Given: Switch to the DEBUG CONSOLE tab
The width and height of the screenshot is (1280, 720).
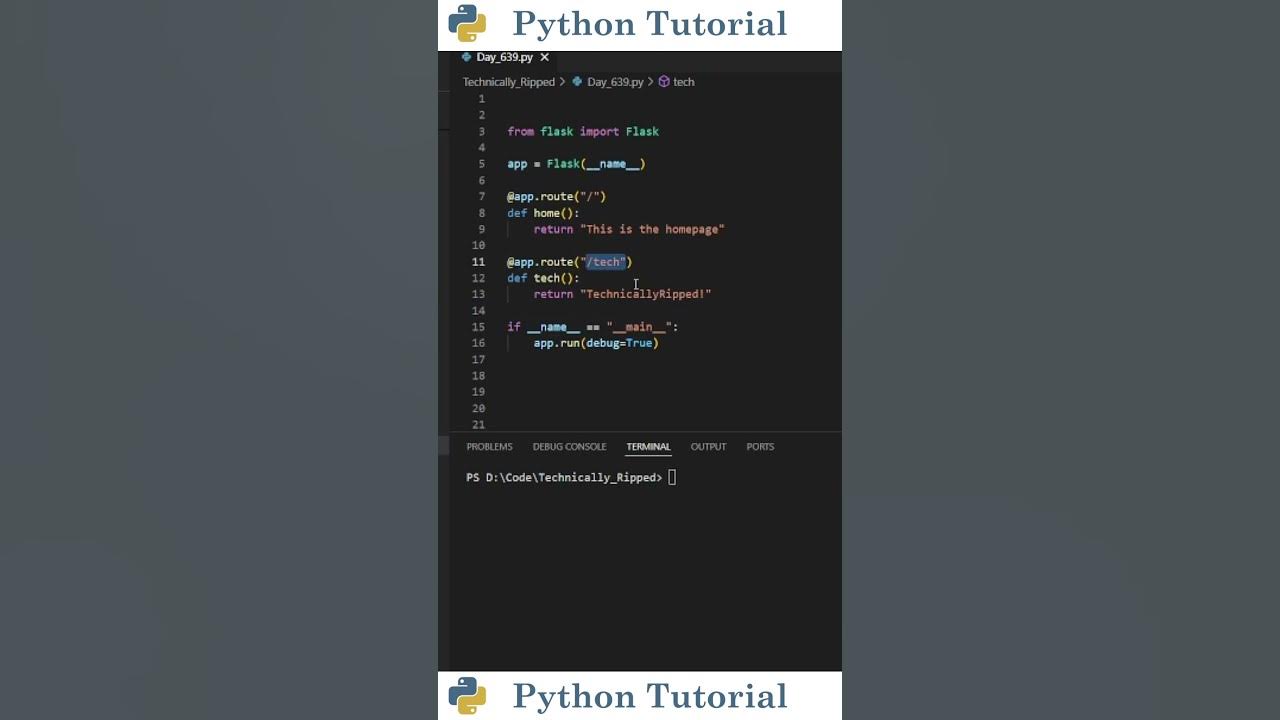Looking at the screenshot, I should (x=569, y=447).
